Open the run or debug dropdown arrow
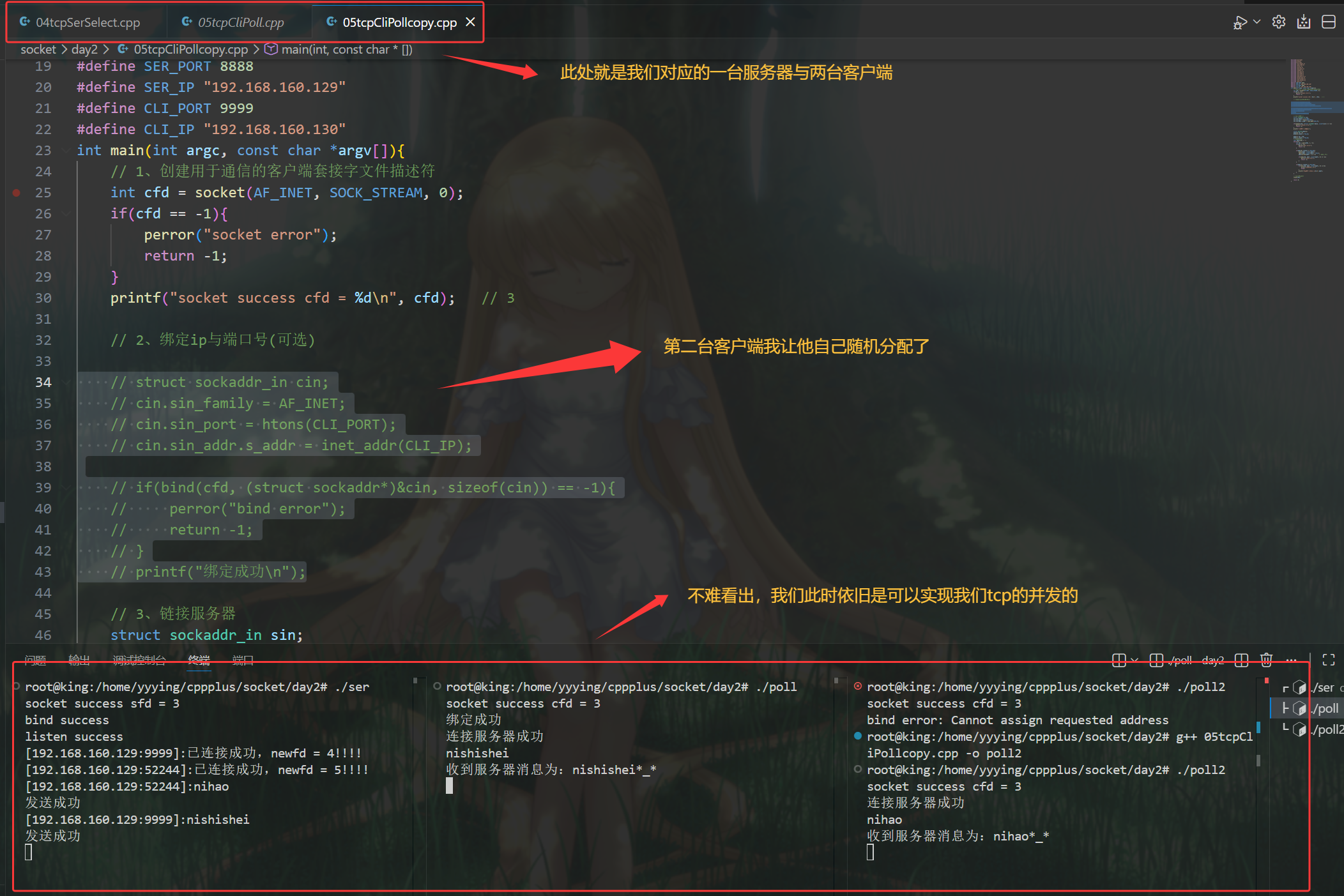Viewport: 1344px width, 896px height. point(1256,22)
